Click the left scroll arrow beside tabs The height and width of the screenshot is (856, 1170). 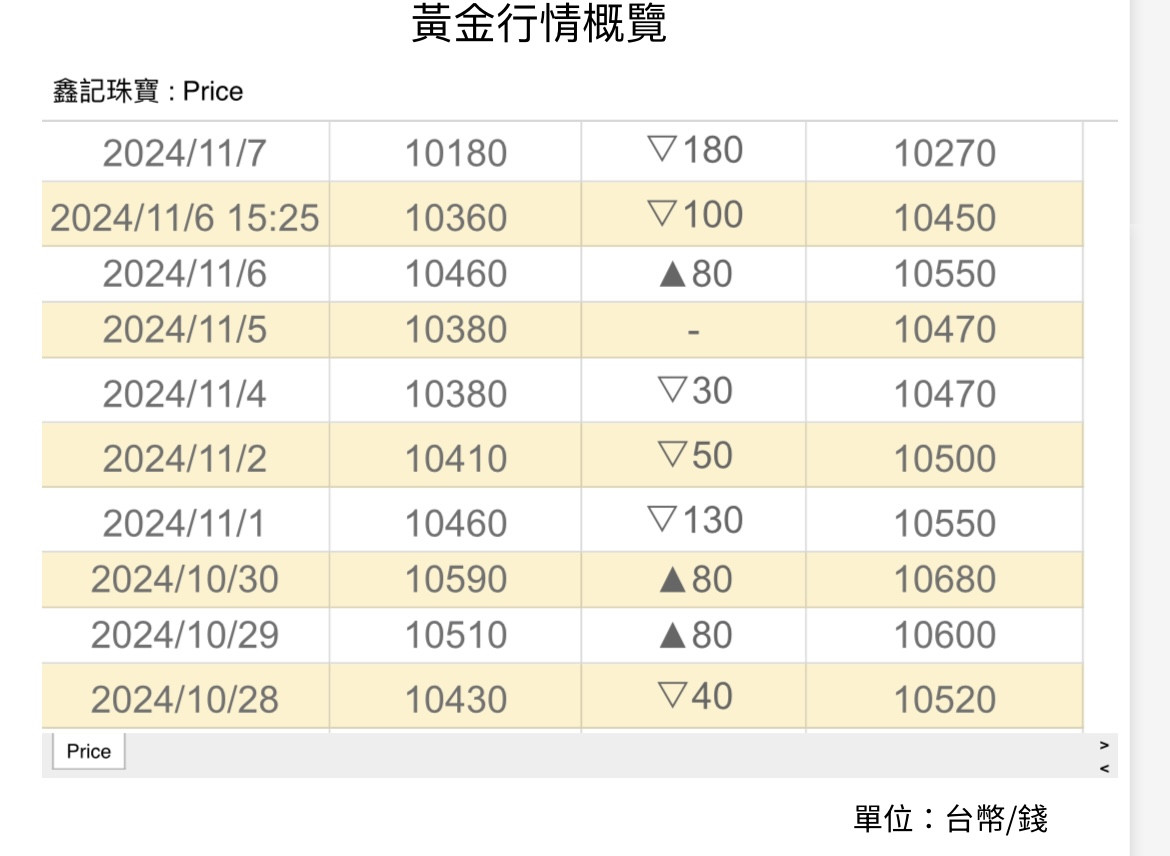[x=1104, y=768]
